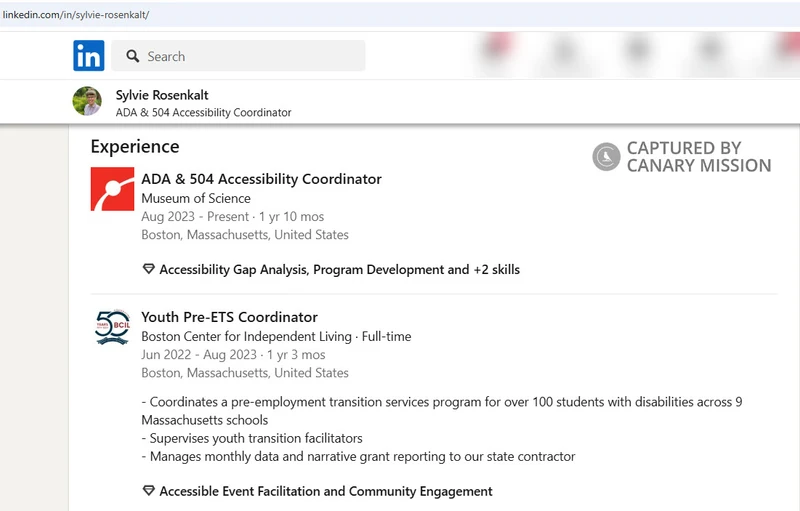Open the Museum of Science company link
The image size is (800, 511).
click(196, 198)
